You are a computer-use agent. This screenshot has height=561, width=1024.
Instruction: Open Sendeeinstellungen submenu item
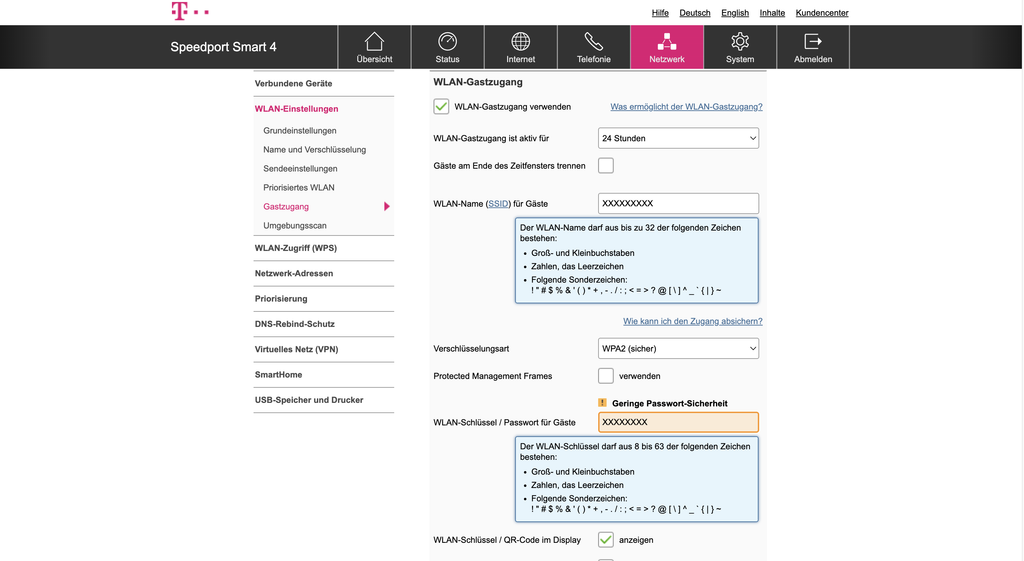pos(300,168)
